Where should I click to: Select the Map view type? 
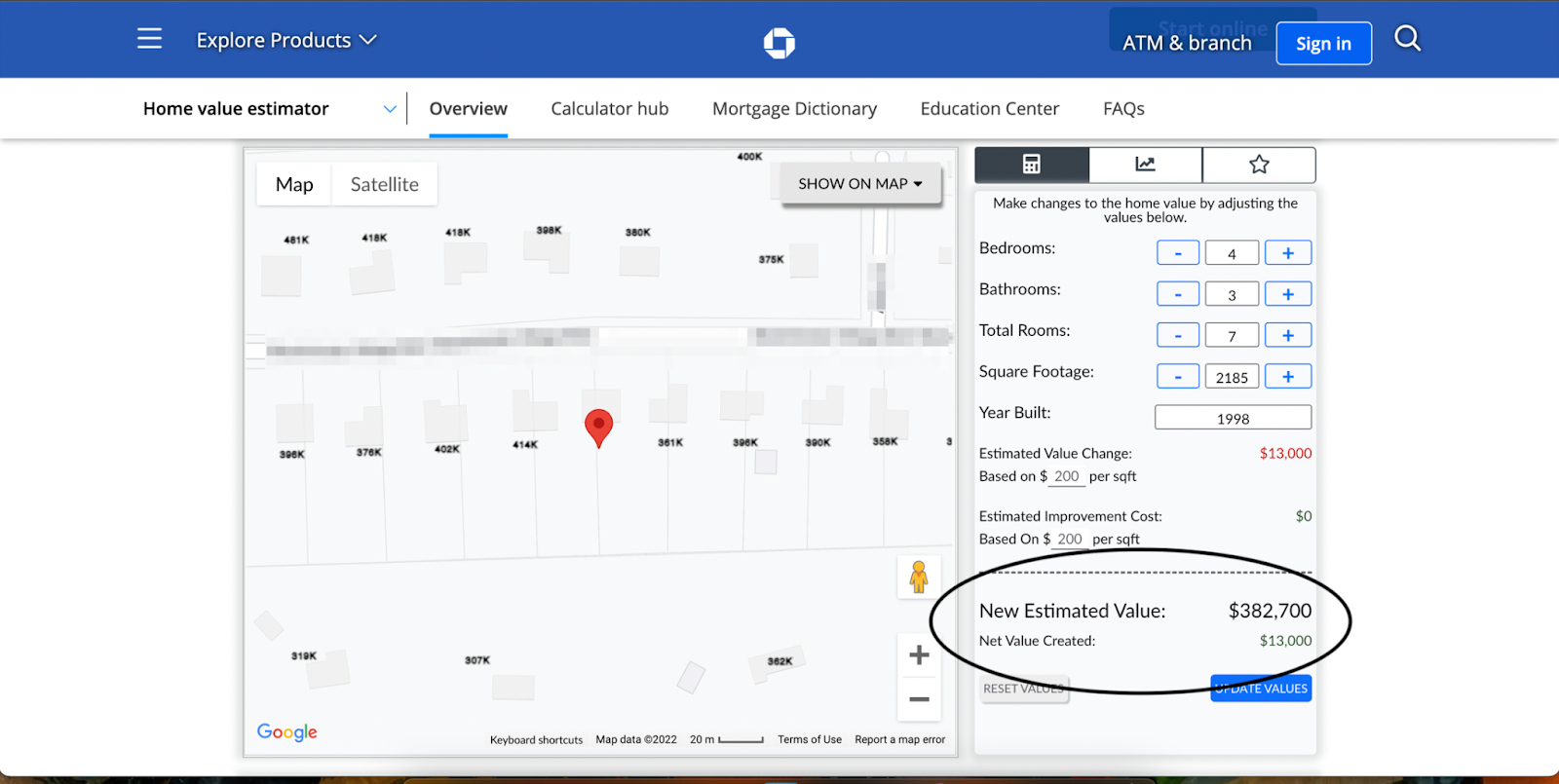point(294,184)
